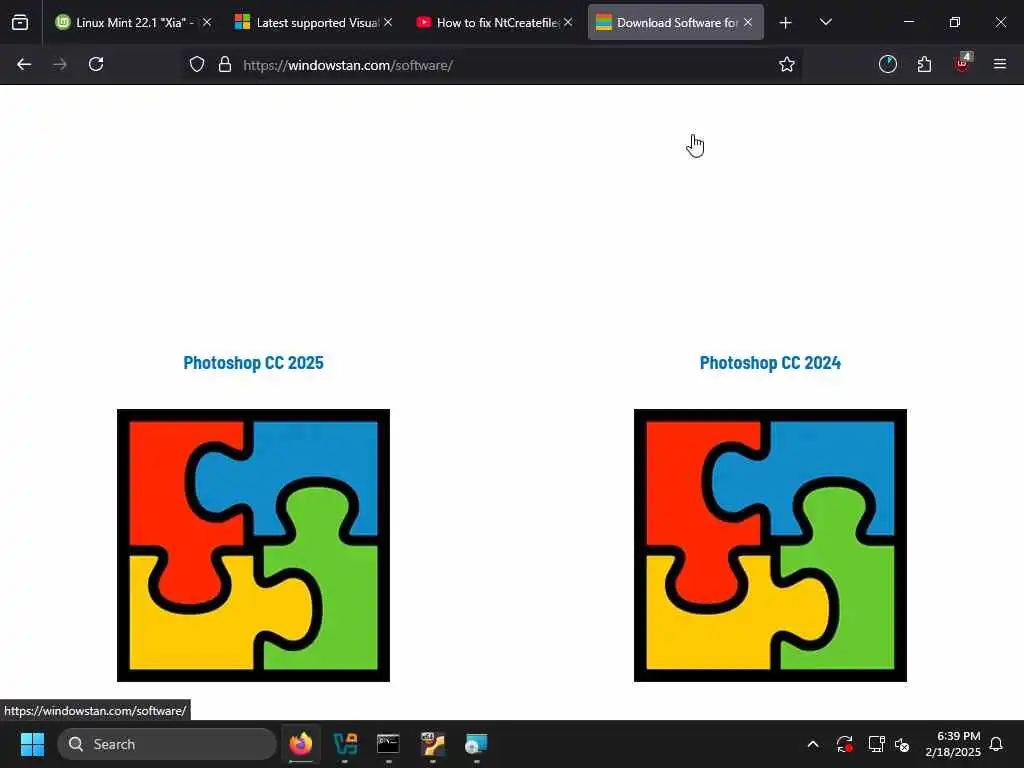The image size is (1024, 768).
Task: Expand the list all tabs chevron
Action: click(x=825, y=22)
